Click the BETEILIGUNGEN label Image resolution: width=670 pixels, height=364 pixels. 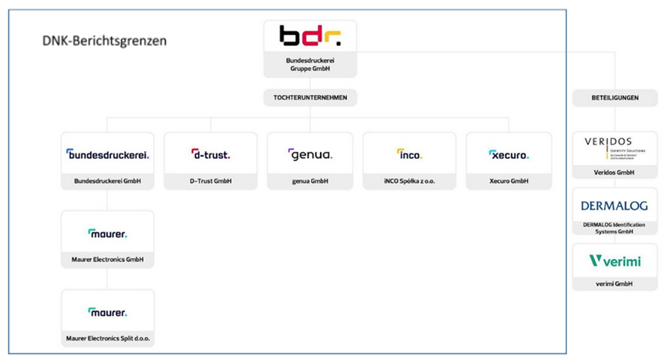pyautogui.click(x=615, y=98)
